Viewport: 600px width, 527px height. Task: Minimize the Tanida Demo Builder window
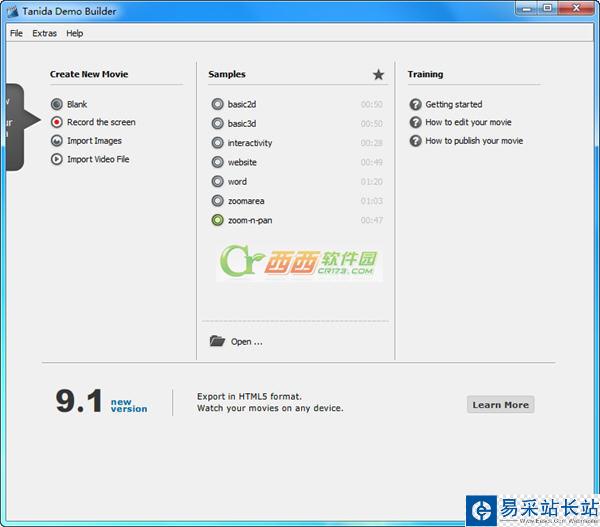point(528,8)
